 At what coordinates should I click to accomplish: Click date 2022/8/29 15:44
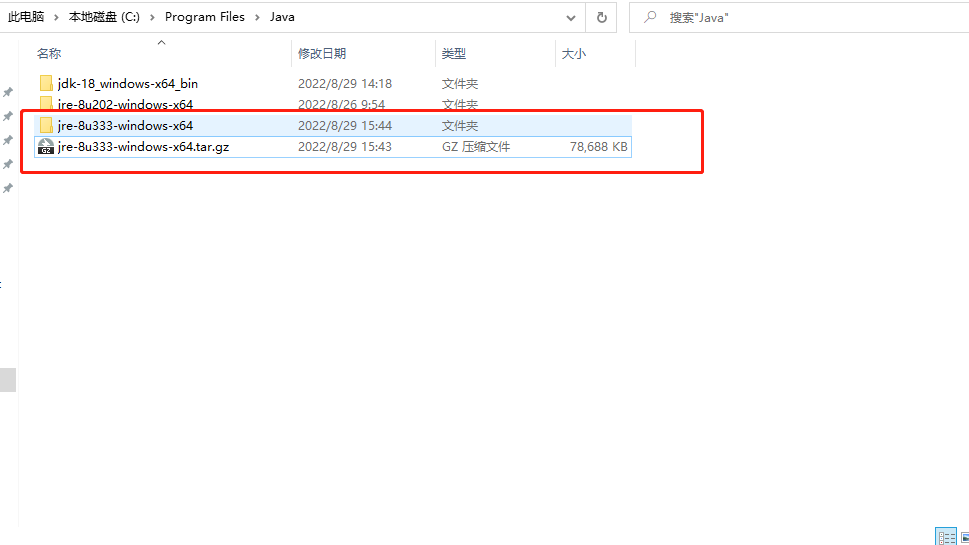[345, 125]
